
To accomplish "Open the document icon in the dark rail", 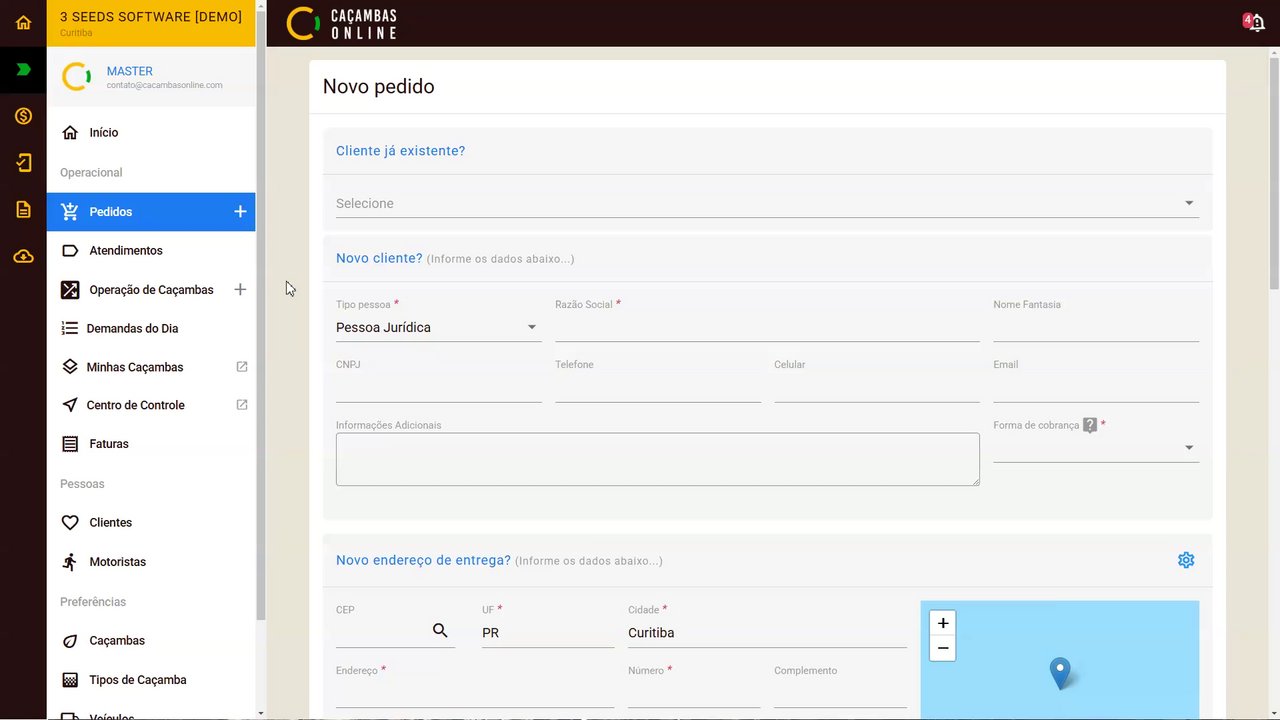I will pyautogui.click(x=23, y=209).
